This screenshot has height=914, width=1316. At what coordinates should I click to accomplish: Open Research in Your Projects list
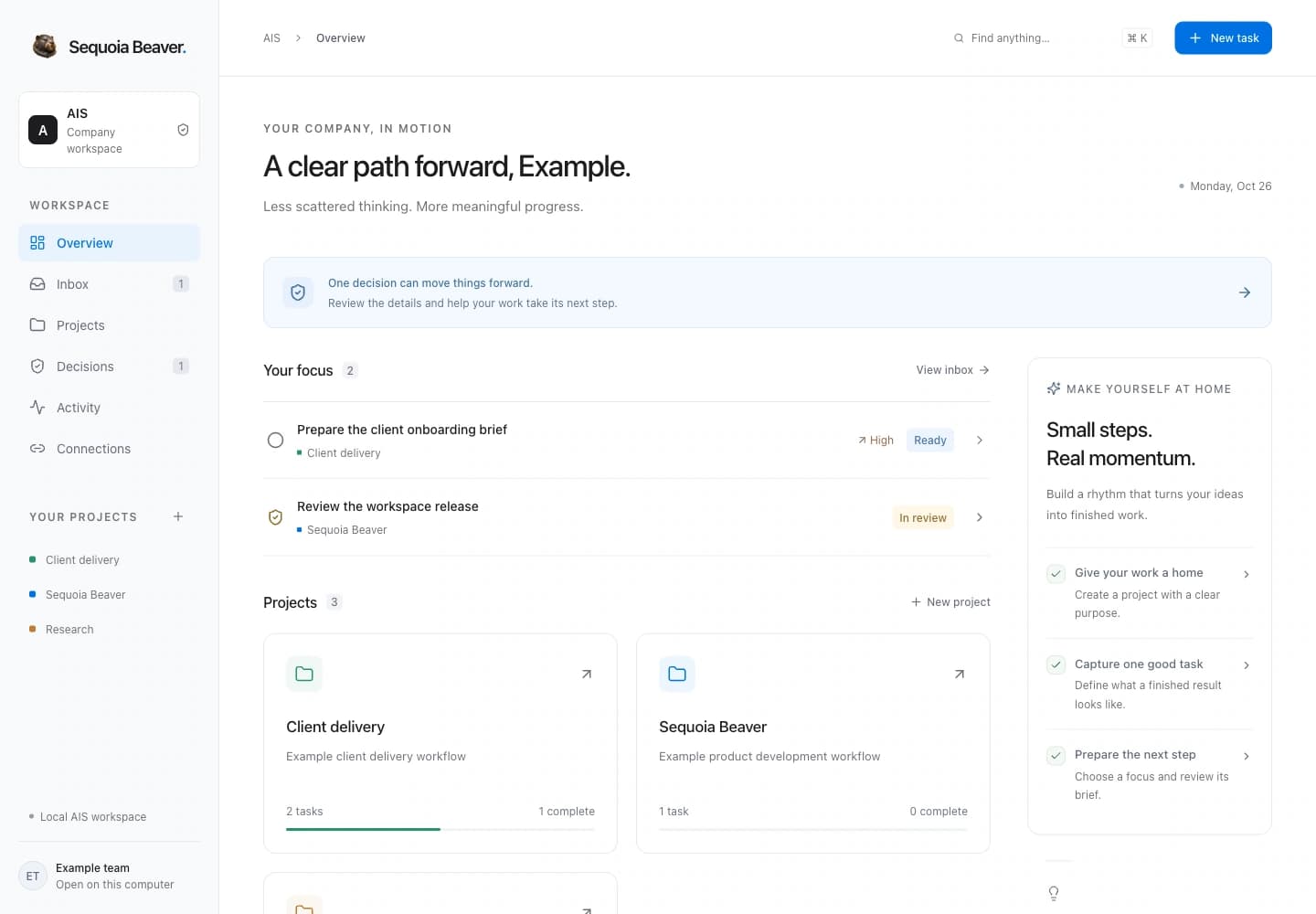coord(109,630)
